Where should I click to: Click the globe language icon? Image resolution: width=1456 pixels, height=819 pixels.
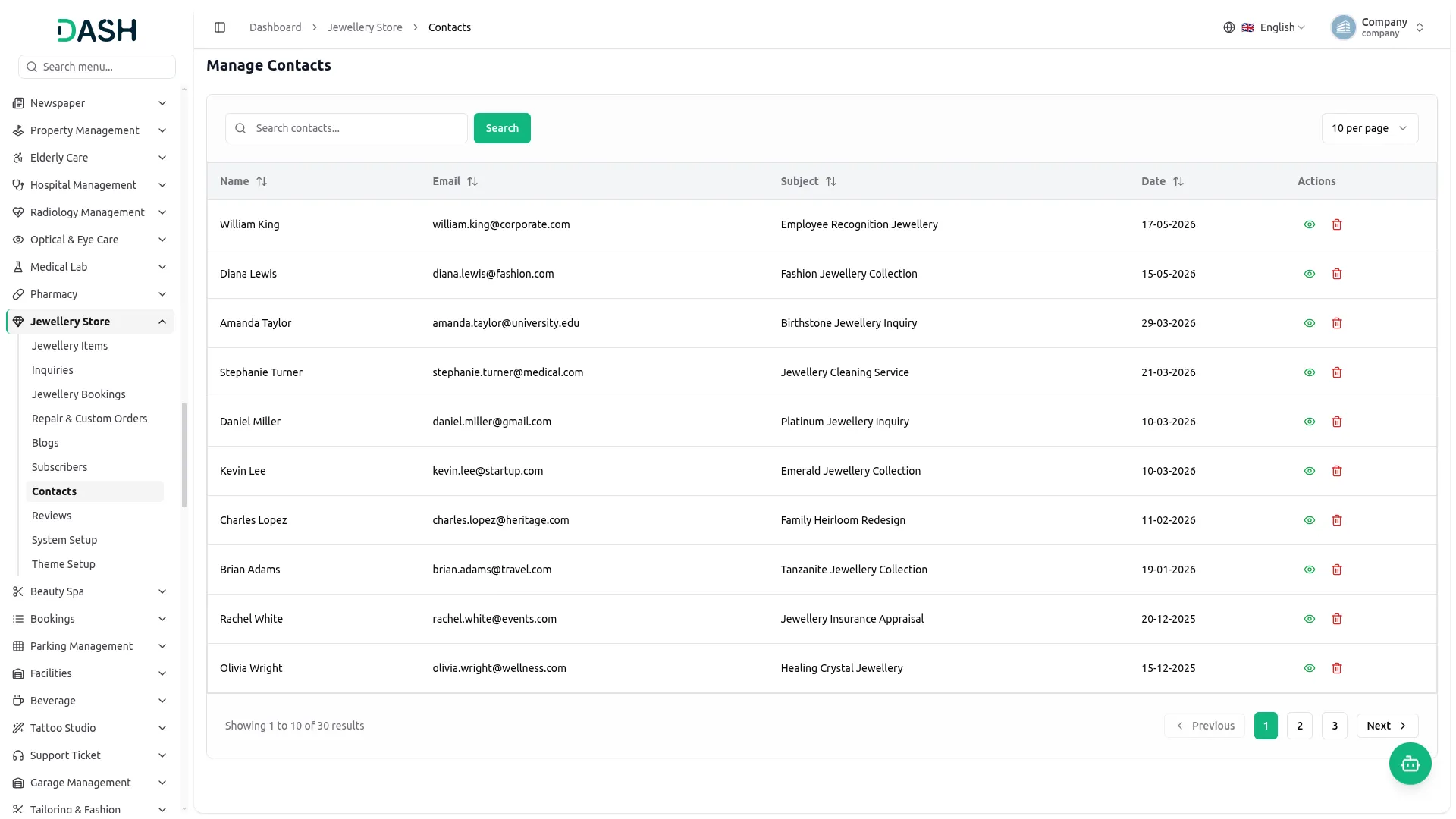[x=1229, y=27]
